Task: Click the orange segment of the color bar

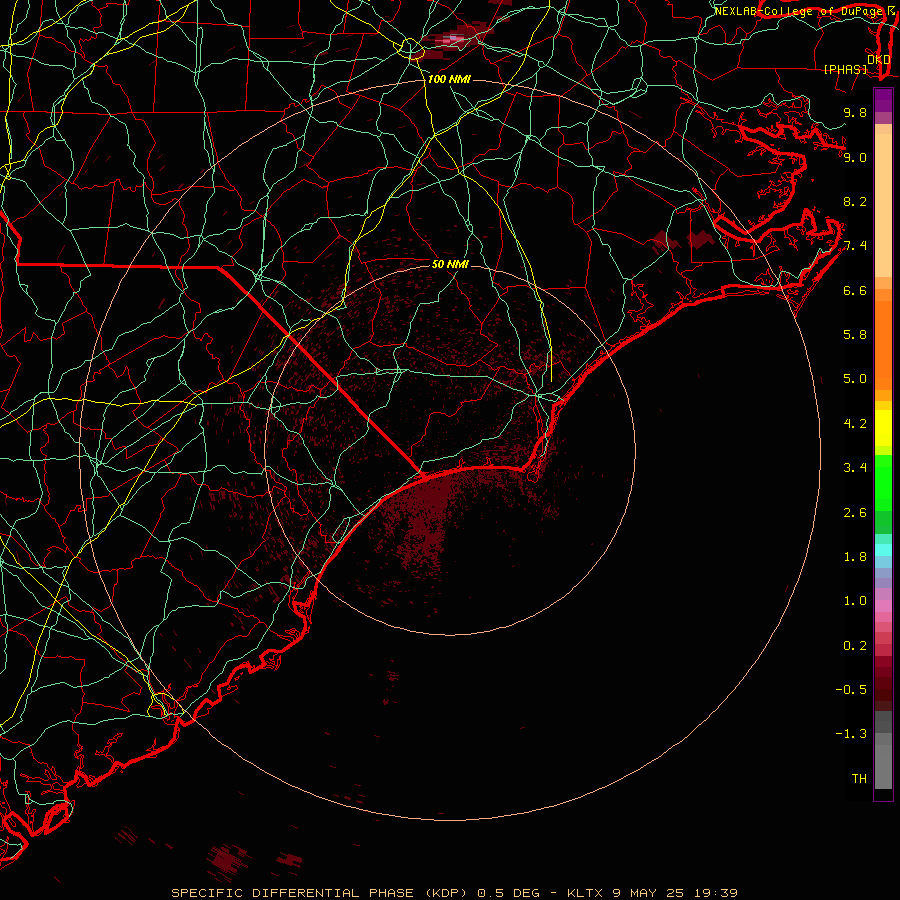Action: (x=883, y=346)
